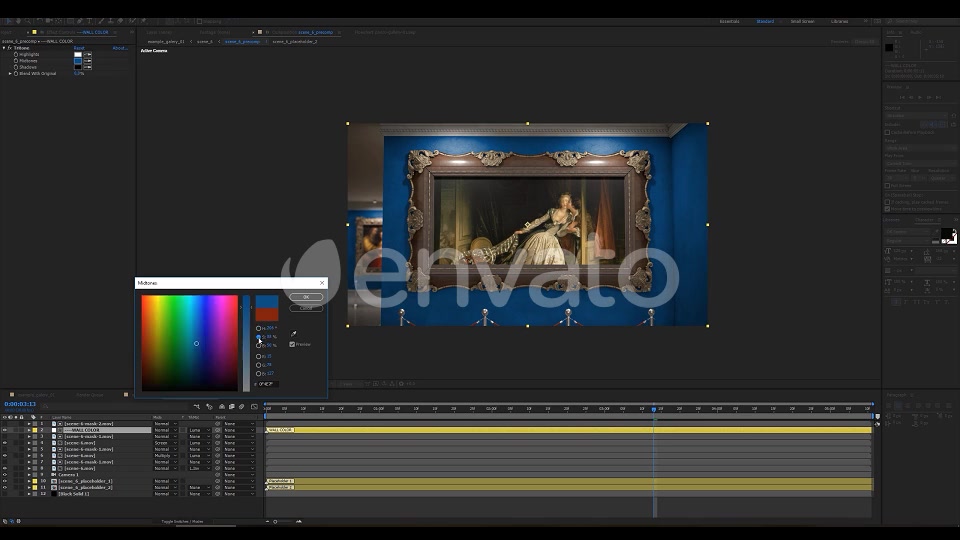
Task: Toggle Move time to preview time checkbox
Action: (887, 209)
